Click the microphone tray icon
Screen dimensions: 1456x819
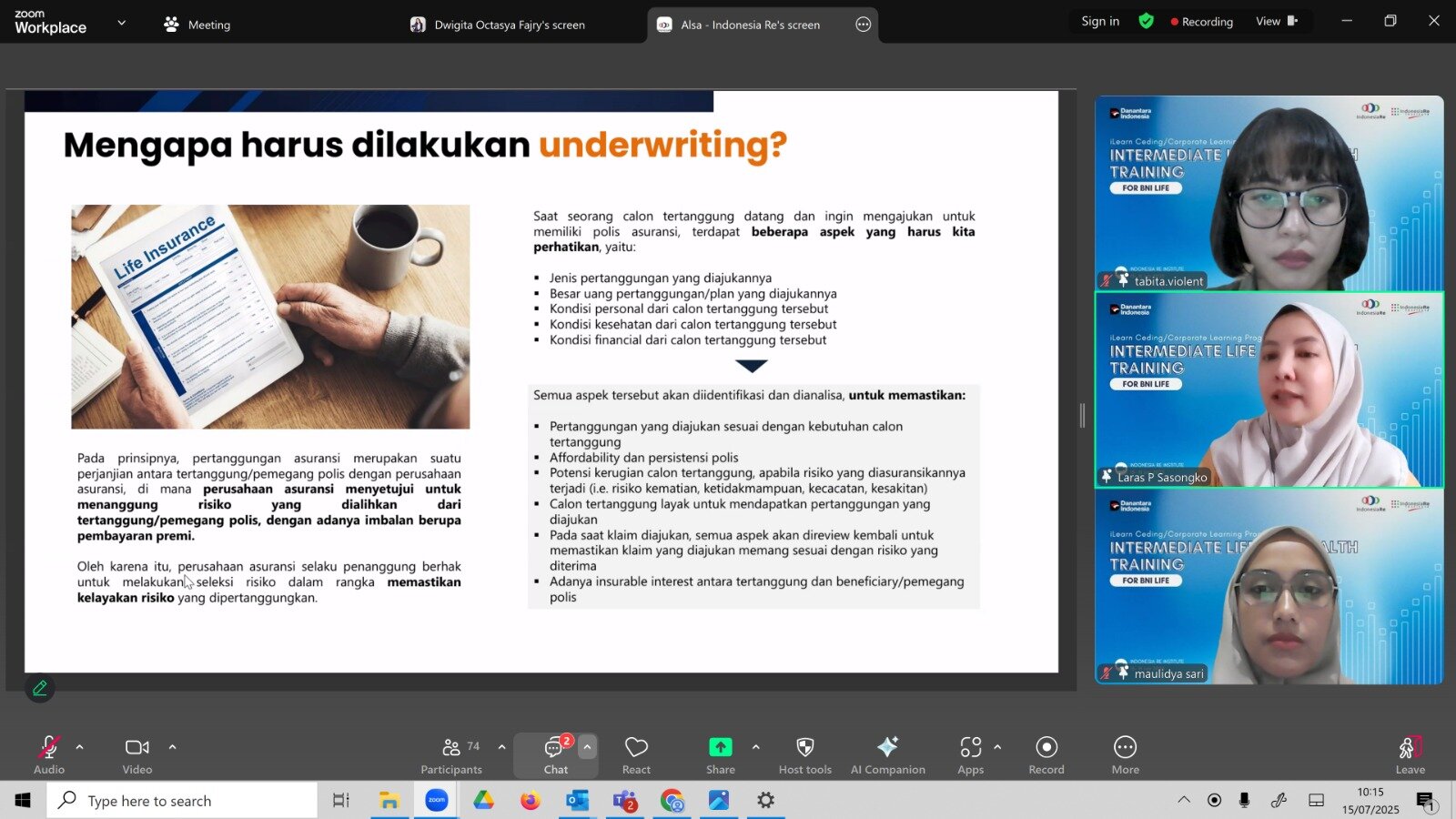[x=1244, y=800]
